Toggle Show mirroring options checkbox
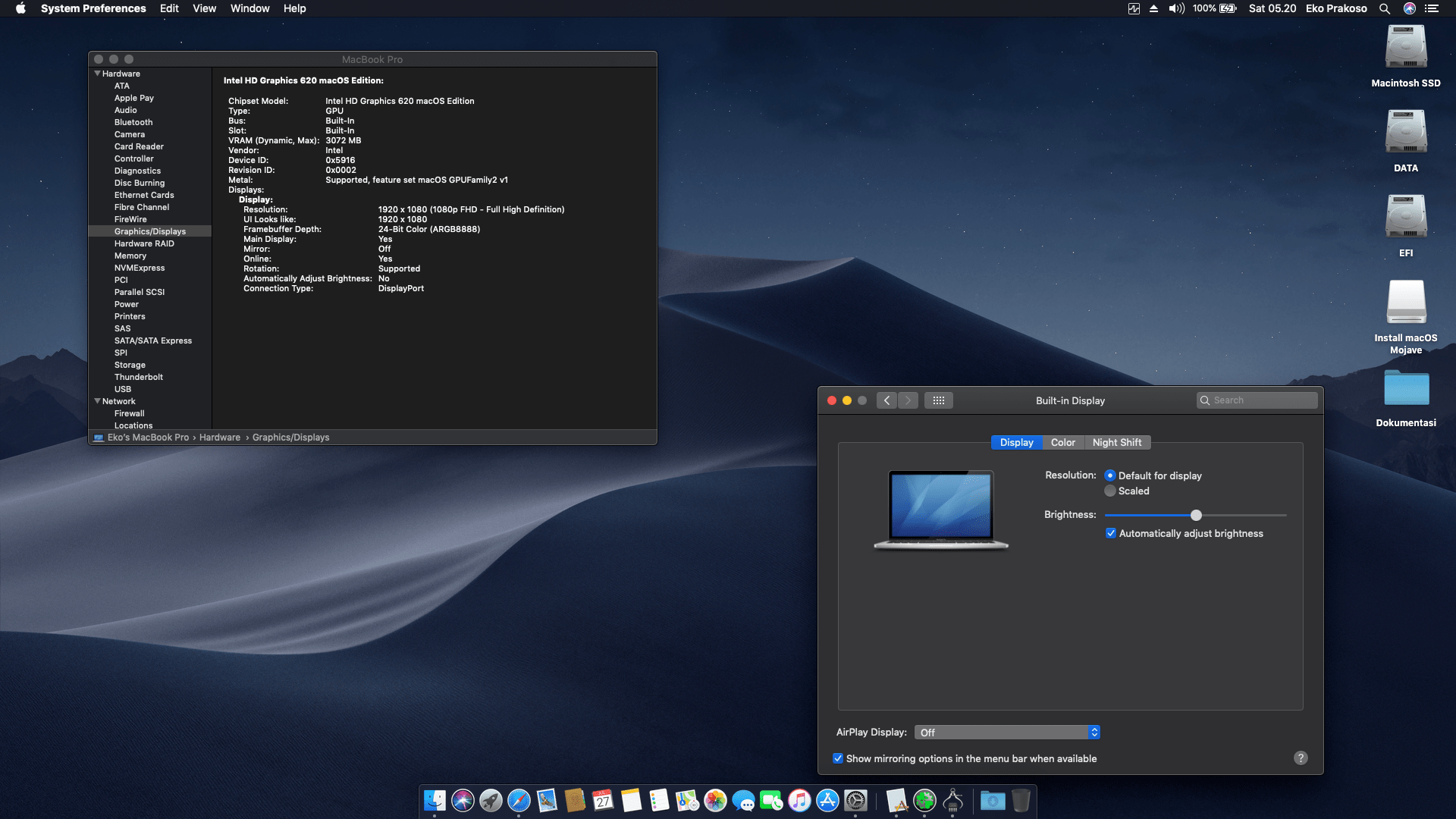This screenshot has width=1456, height=819. [838, 758]
